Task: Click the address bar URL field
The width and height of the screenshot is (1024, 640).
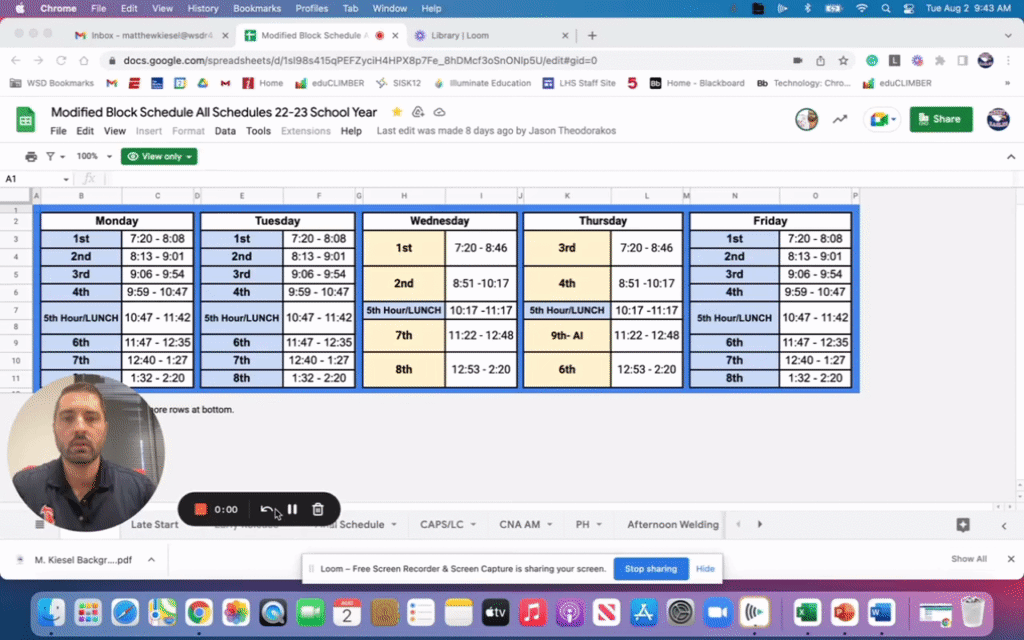Action: (444, 60)
